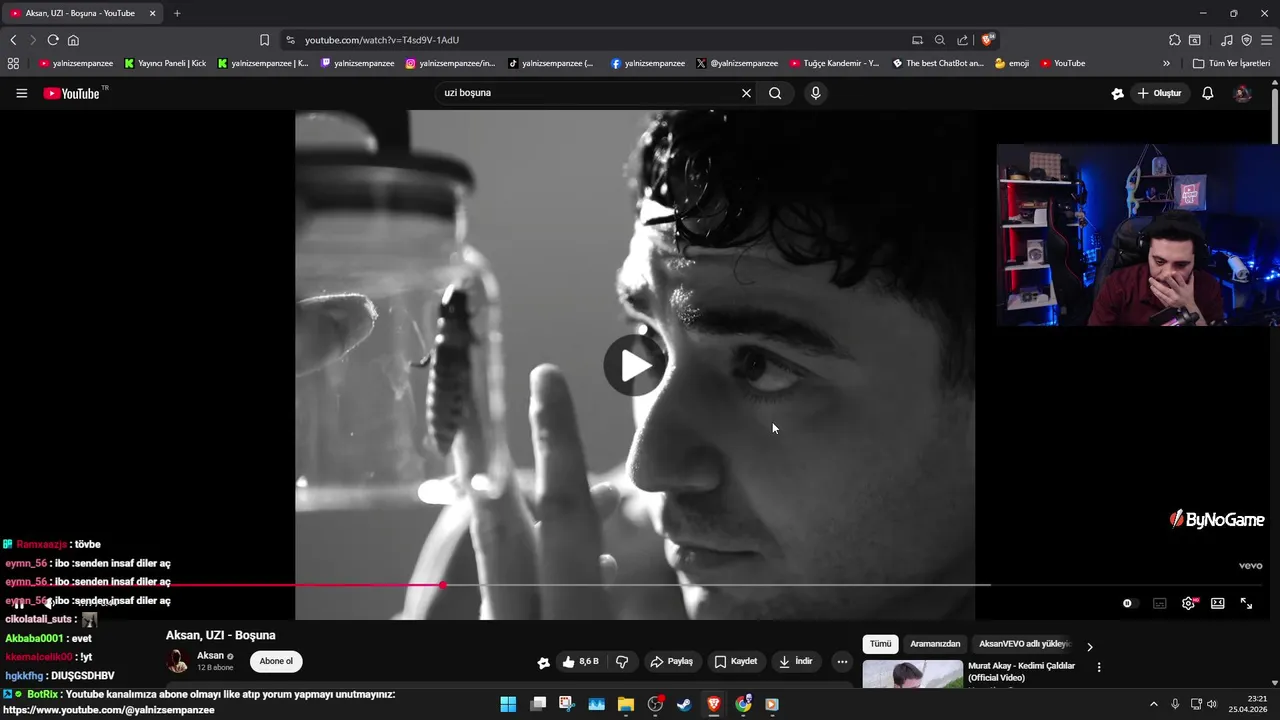Enter fullscreen mode in the player
This screenshot has height=720, width=1280.
coord(1246,603)
